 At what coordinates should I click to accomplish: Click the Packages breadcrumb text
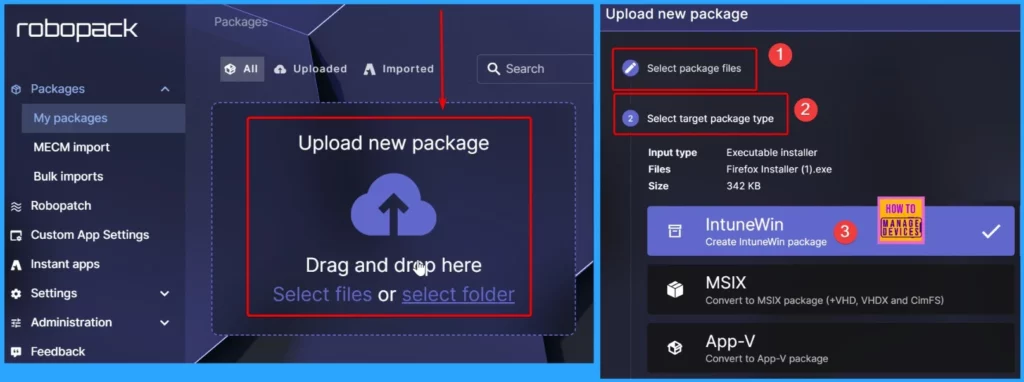pyautogui.click(x=241, y=22)
